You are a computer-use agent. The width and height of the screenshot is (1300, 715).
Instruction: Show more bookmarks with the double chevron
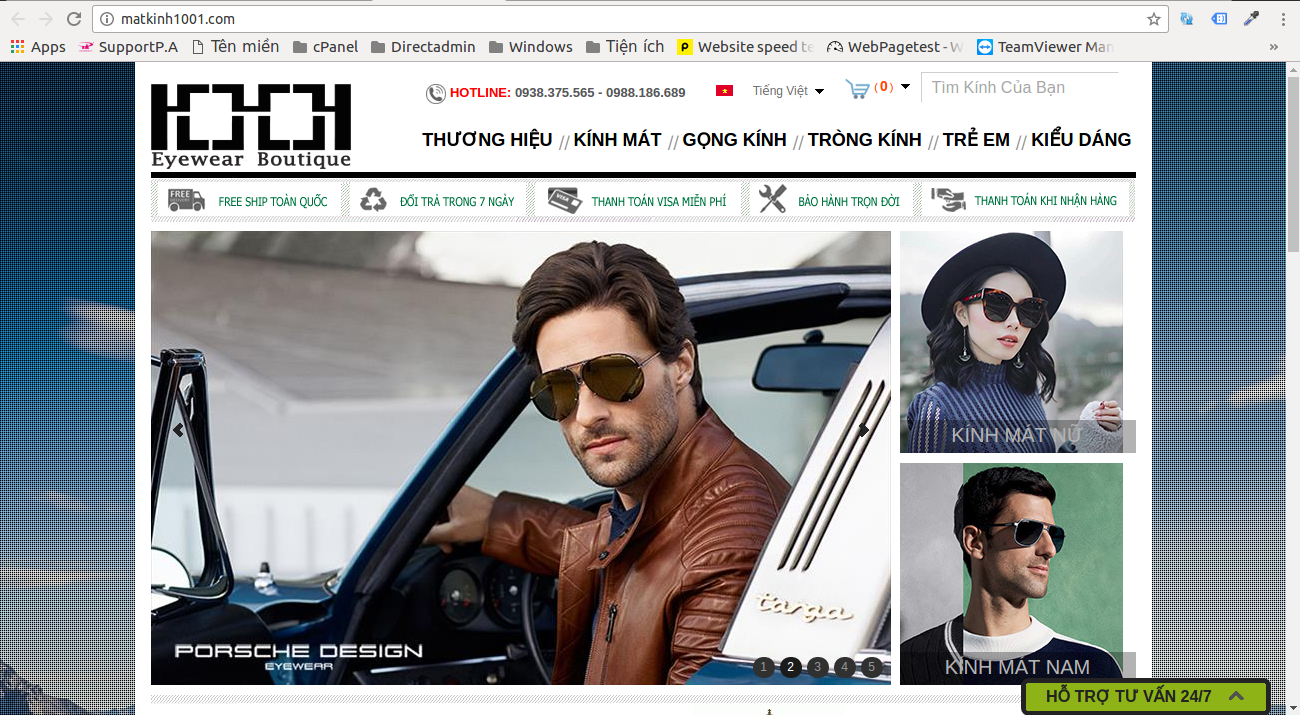(1273, 47)
